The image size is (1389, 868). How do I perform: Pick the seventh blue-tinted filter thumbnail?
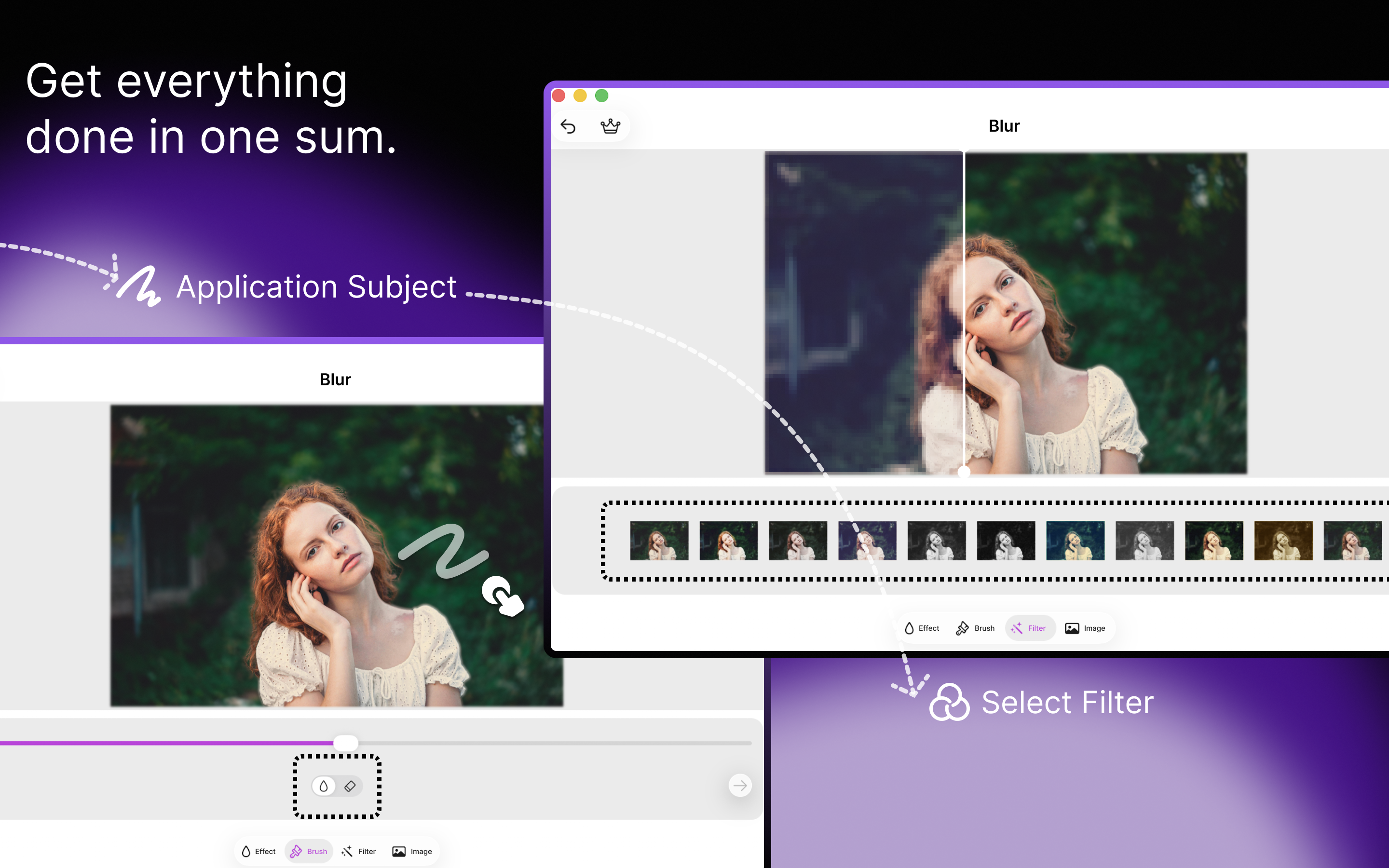(1076, 541)
